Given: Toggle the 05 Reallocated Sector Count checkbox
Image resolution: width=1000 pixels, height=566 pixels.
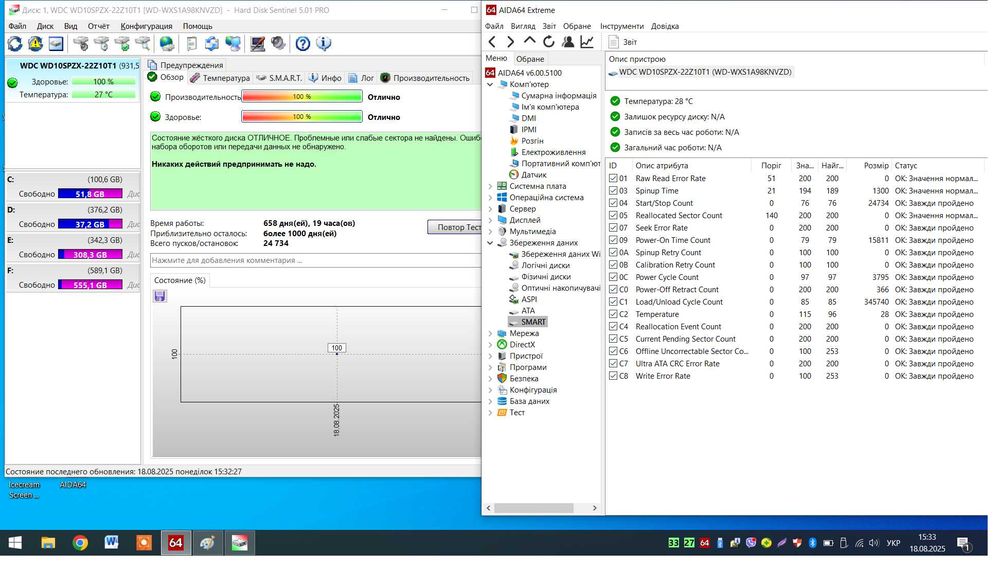Looking at the screenshot, I should (613, 216).
